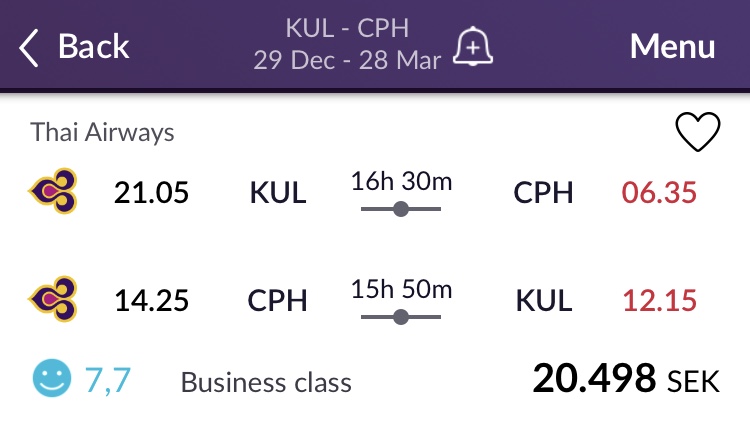
Task: Tap the 29 Dec - 28 Mar dates
Action: [347, 60]
